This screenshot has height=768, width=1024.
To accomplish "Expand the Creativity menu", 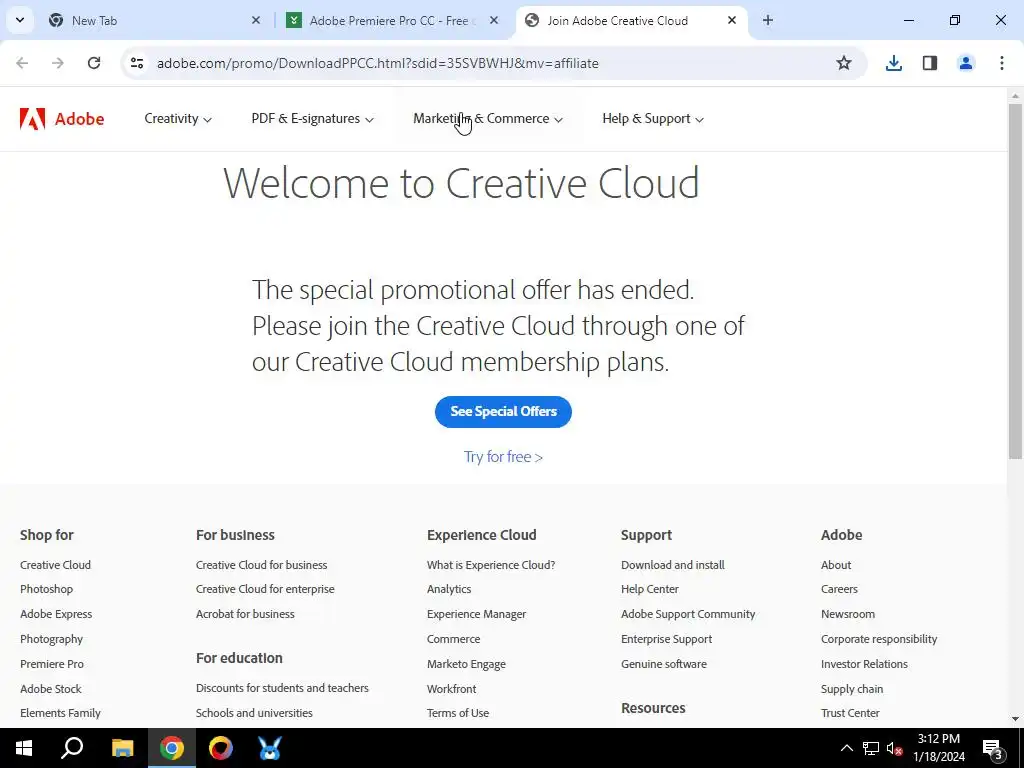I will 178,119.
